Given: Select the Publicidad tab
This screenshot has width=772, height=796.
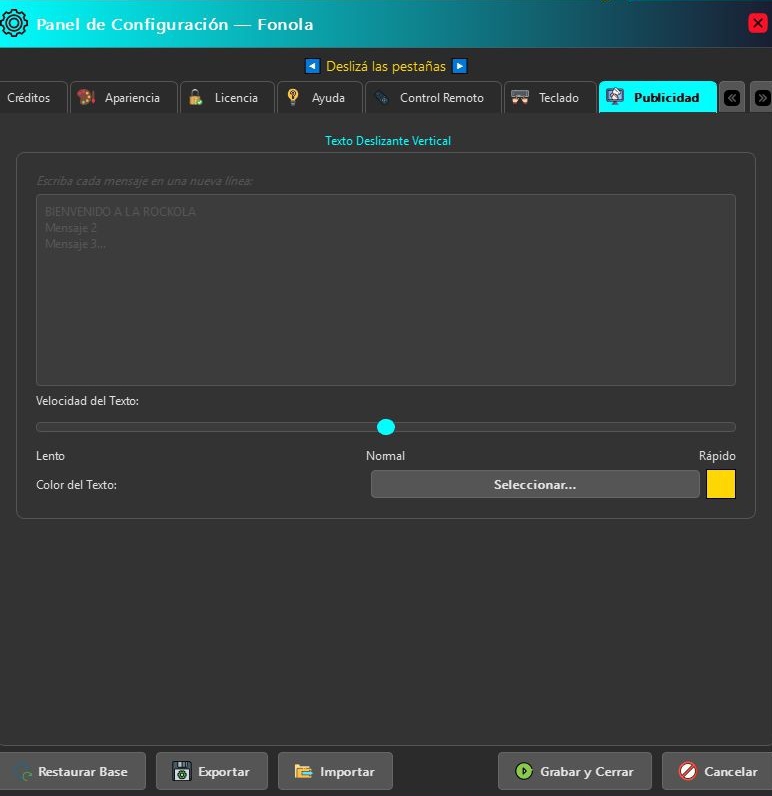Looking at the screenshot, I should coord(658,97).
